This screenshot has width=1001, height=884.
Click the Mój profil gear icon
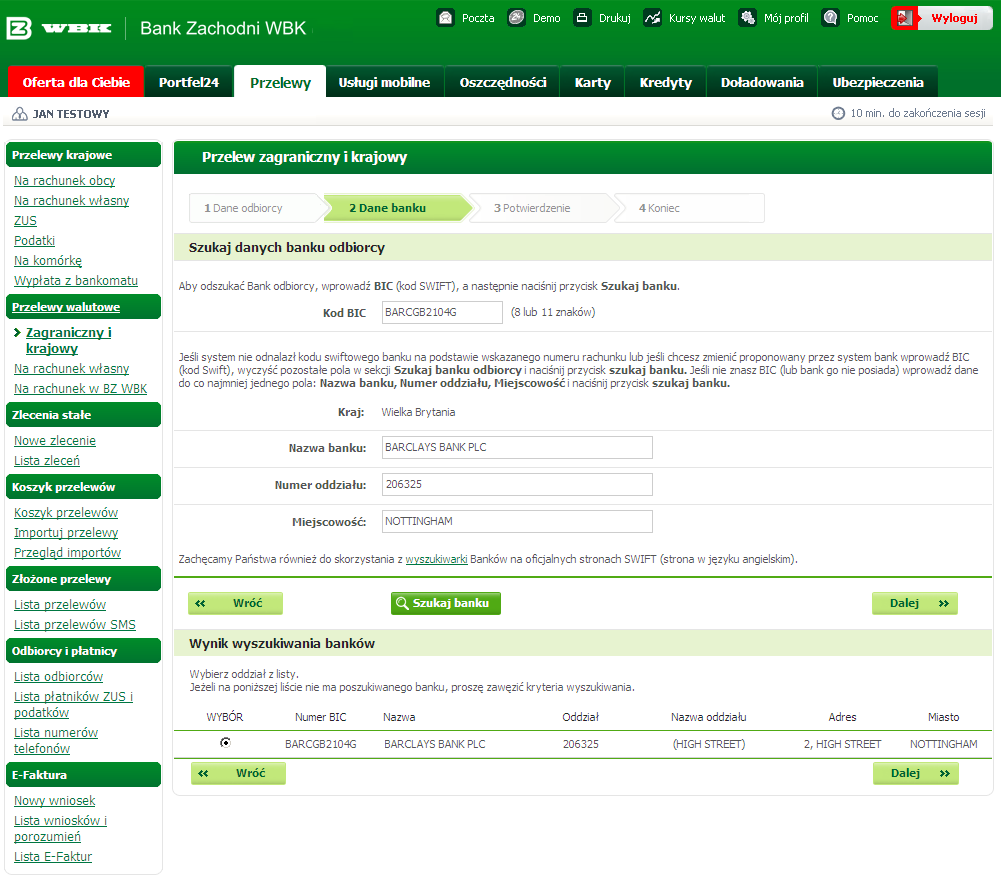[x=747, y=18]
